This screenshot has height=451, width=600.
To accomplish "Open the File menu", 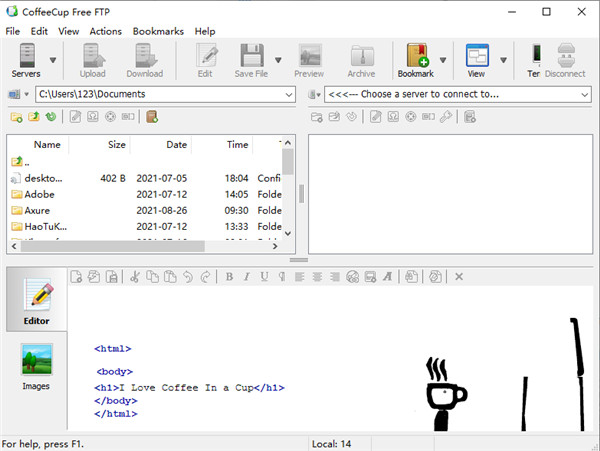I will pyautogui.click(x=13, y=31).
